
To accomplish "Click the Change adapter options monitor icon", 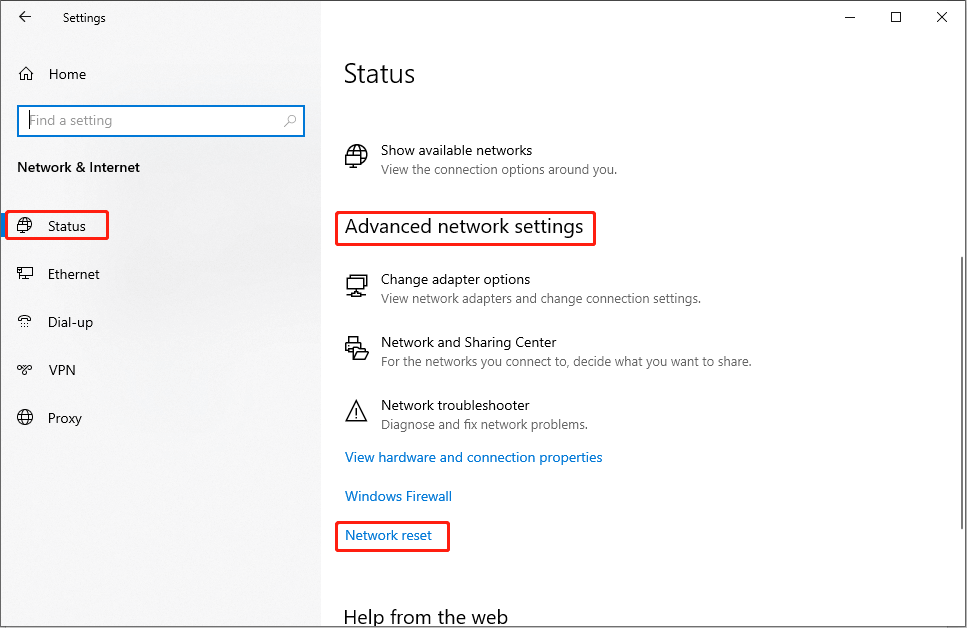I will click(x=356, y=285).
